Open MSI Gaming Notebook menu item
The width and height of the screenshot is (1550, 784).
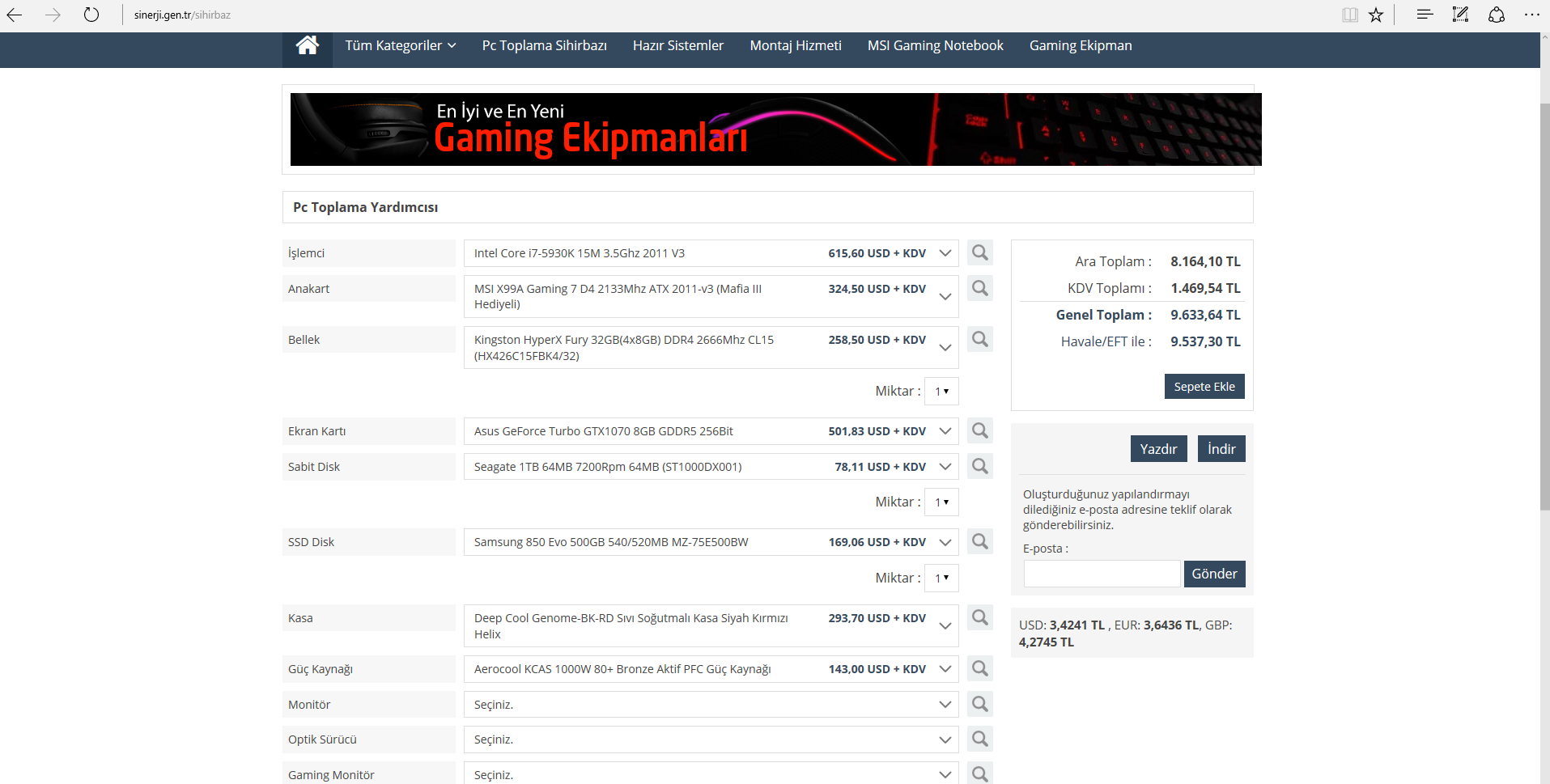tap(936, 46)
